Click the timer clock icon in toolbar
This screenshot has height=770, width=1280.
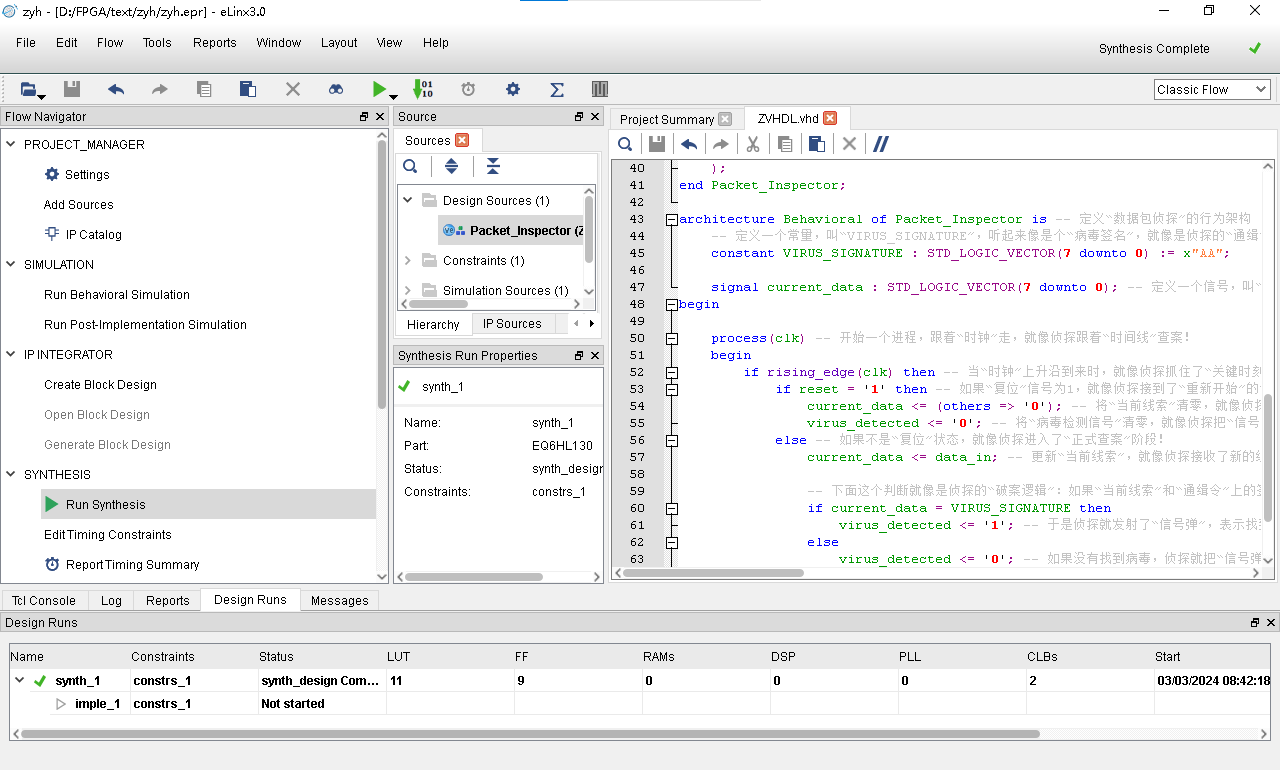tap(468, 89)
